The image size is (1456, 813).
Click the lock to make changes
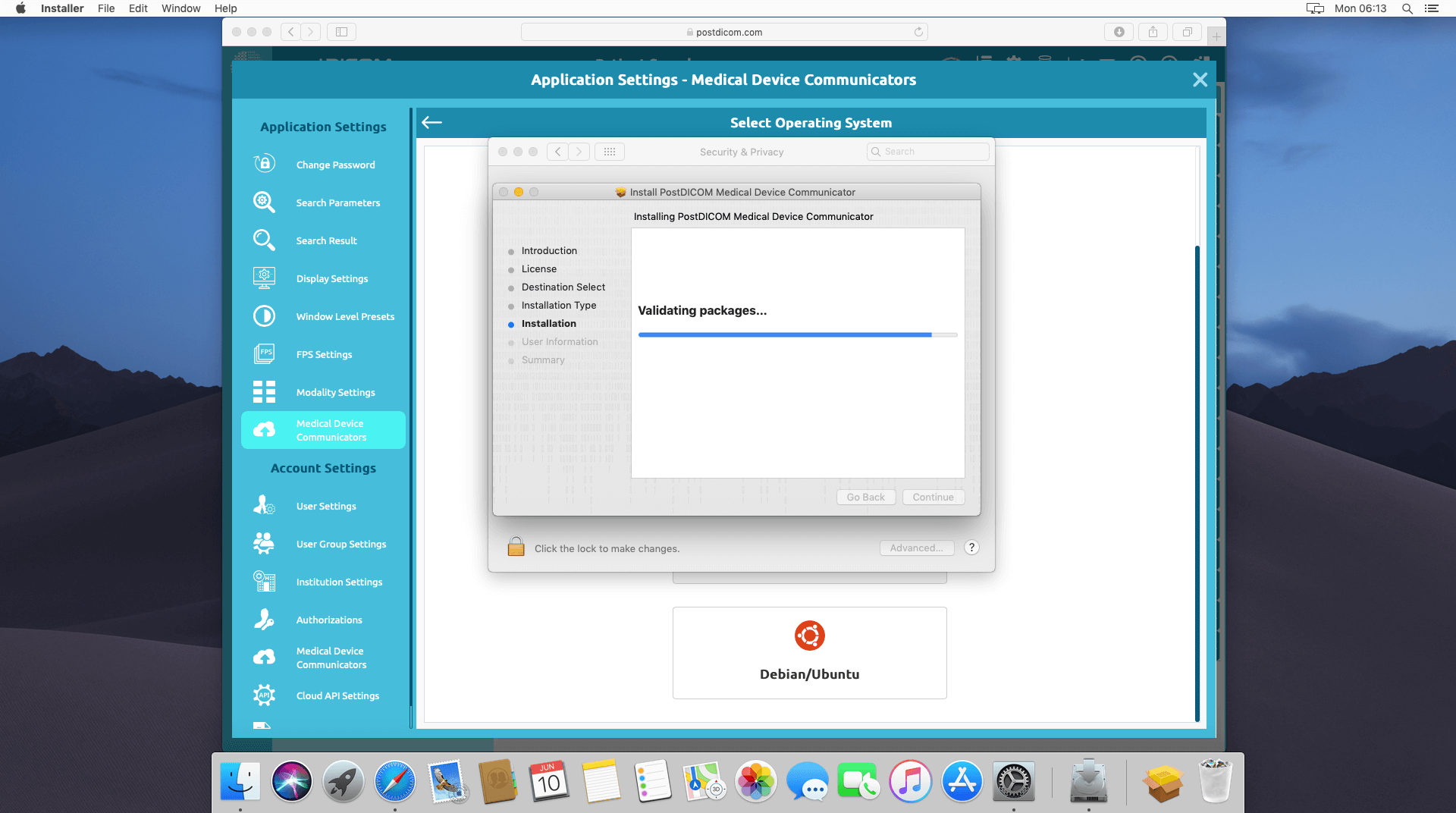[516, 547]
